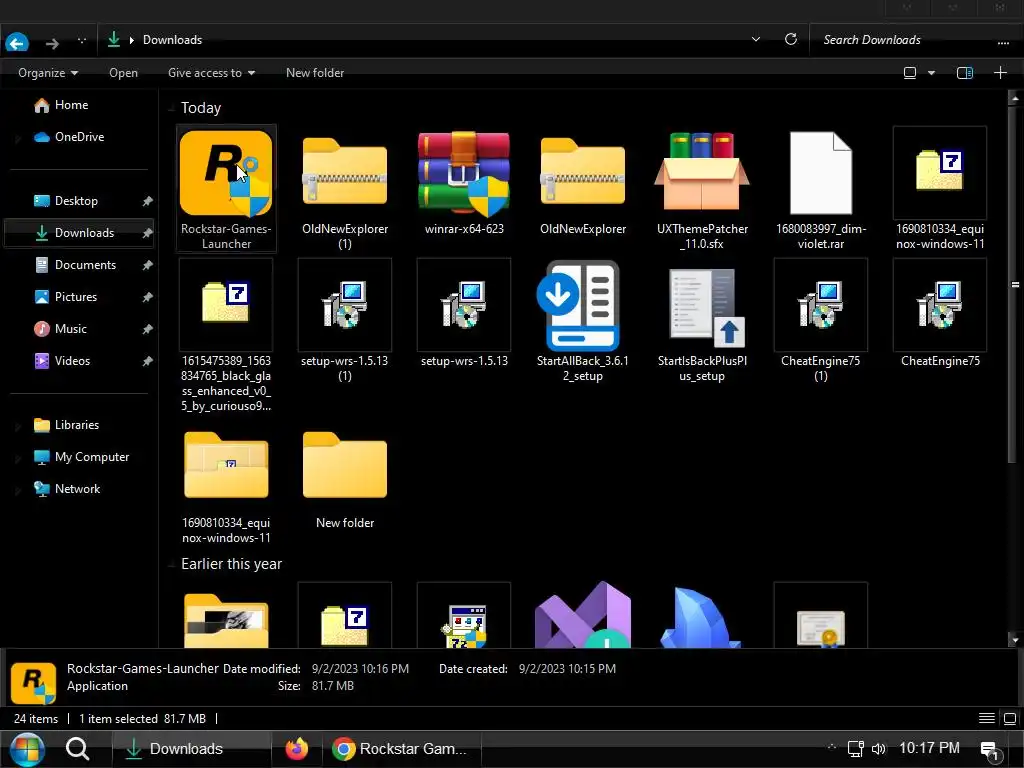Open taskbar search magnifier
Image resolution: width=1024 pixels, height=768 pixels.
click(78, 748)
